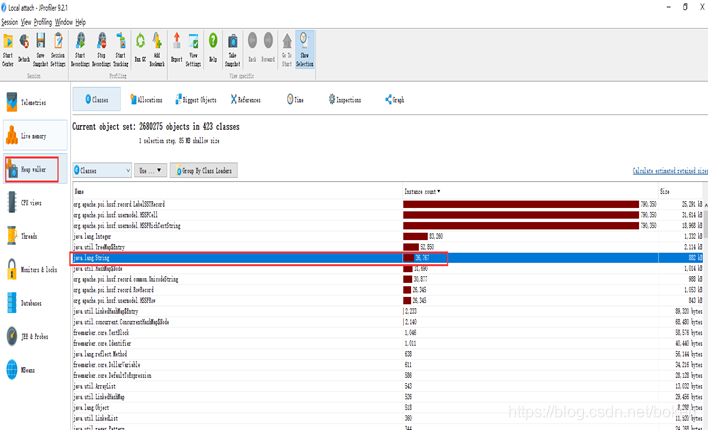Detach from the profiled JVM
708x430 pixels.
pyautogui.click(x=24, y=50)
